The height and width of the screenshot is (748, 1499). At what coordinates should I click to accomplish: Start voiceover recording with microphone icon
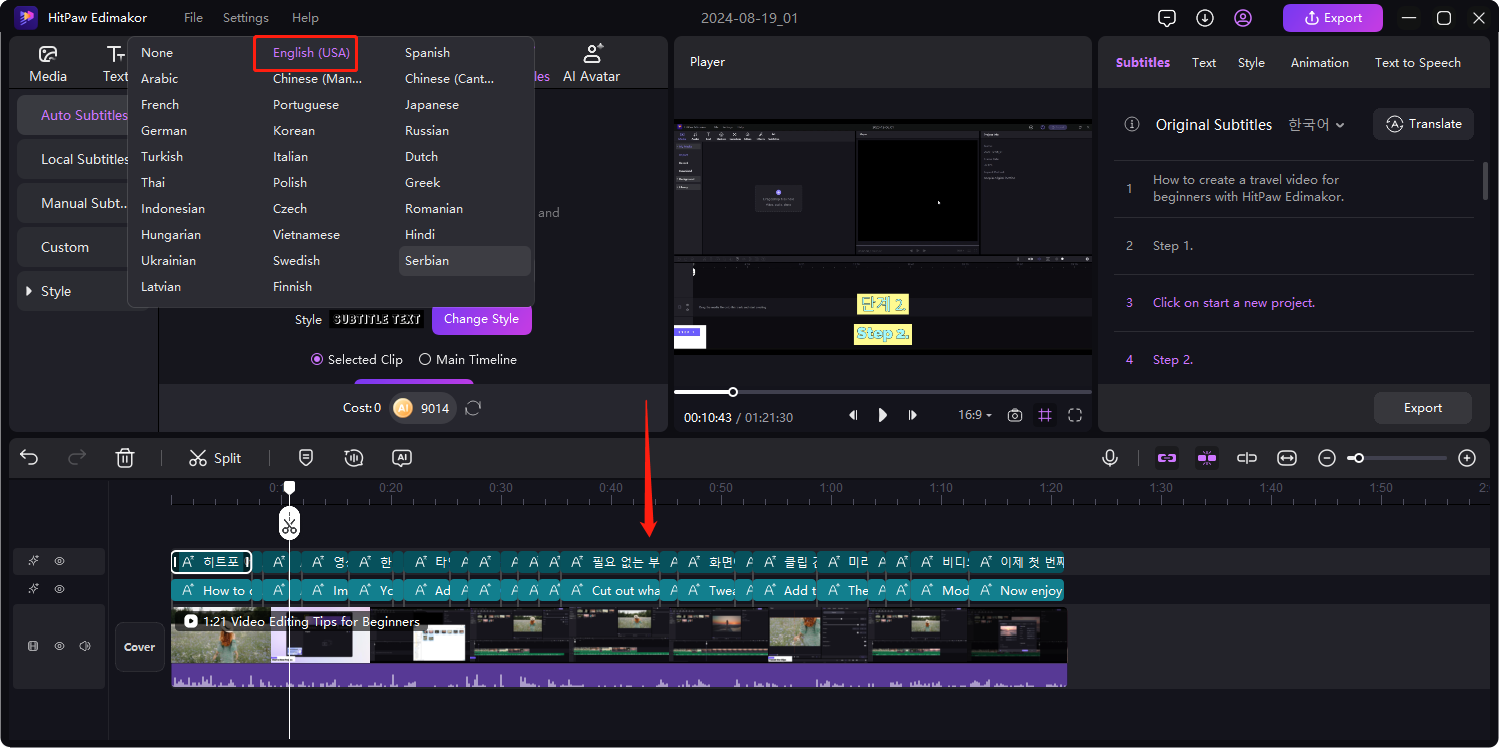click(x=1110, y=458)
